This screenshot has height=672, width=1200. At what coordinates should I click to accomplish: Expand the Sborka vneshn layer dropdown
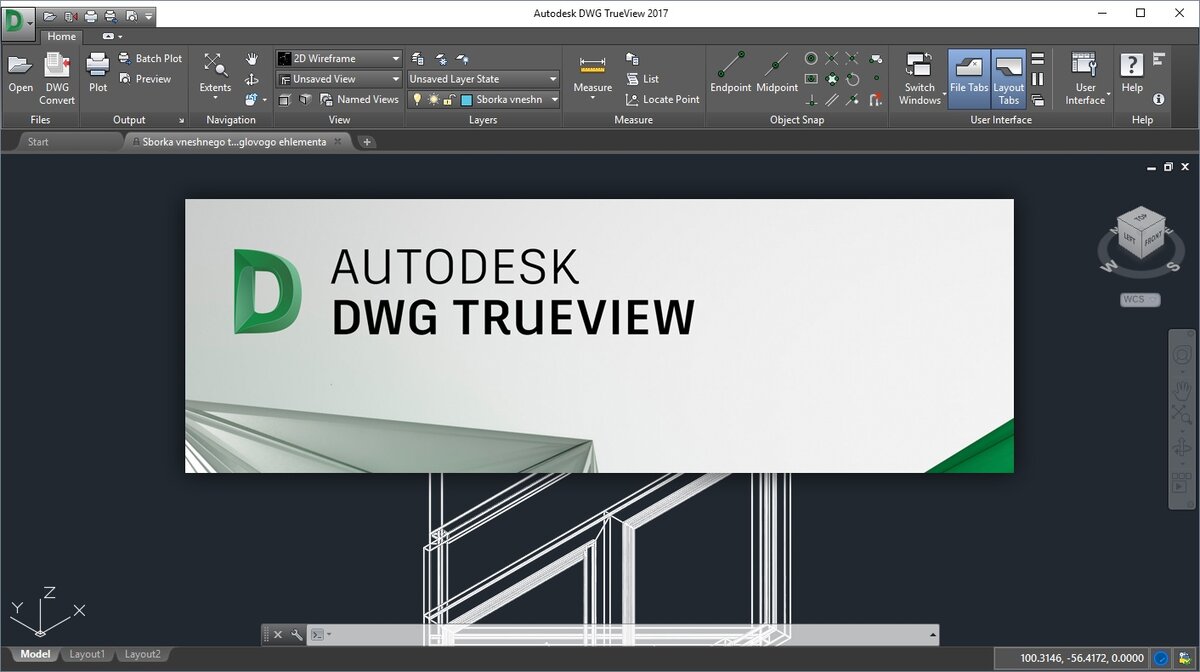point(553,100)
